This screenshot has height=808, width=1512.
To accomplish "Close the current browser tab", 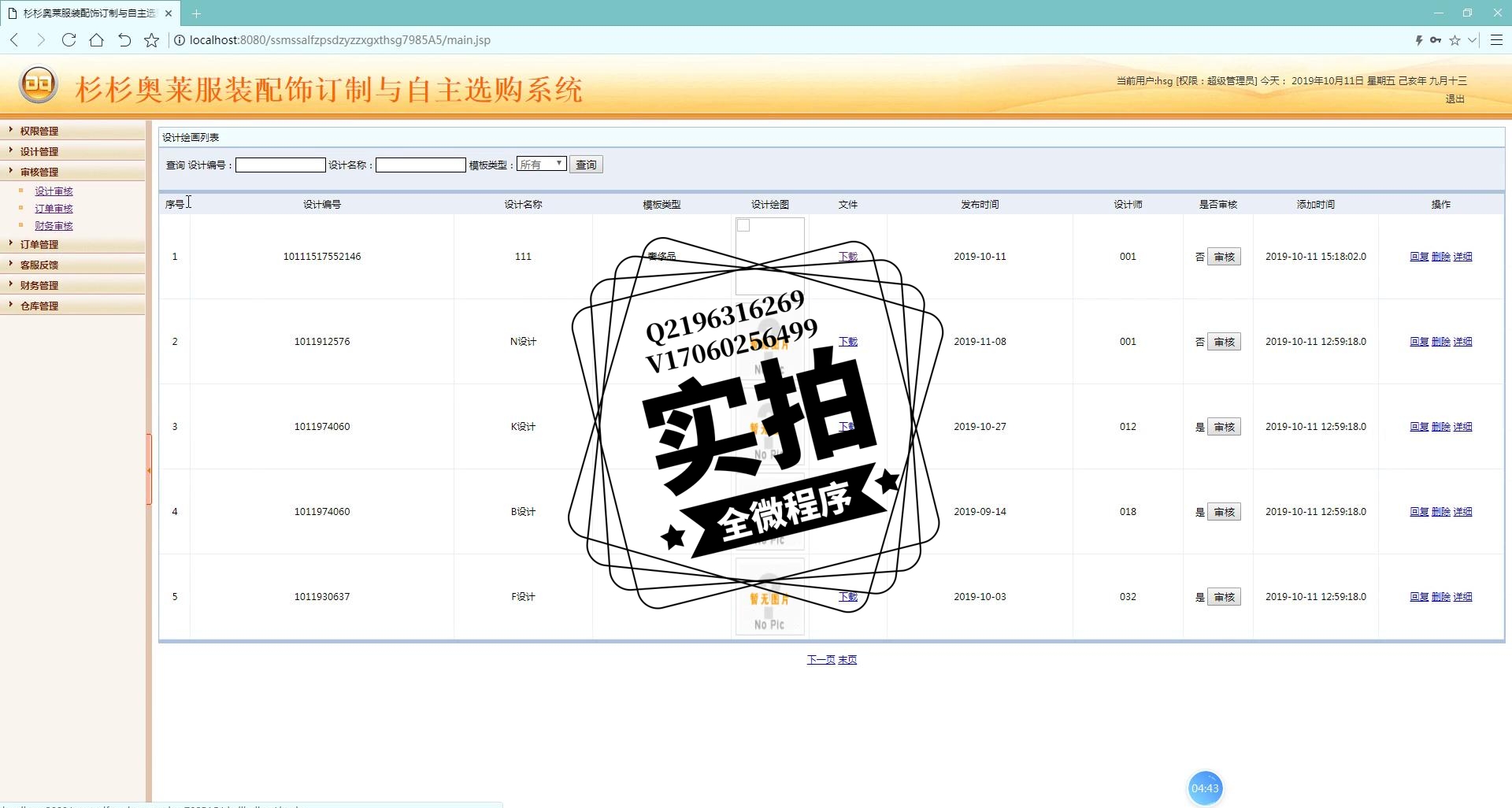I will [168, 13].
